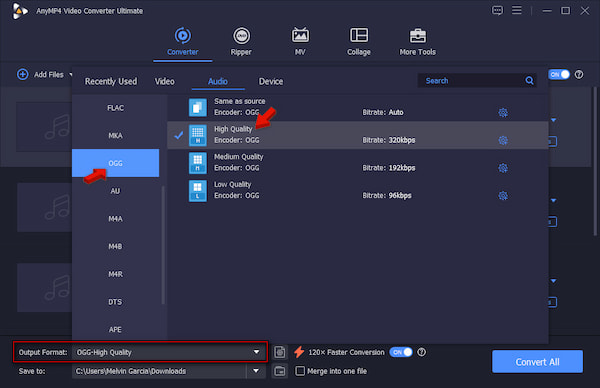
Task: Select FLAC audio format
Action: pyautogui.click(x=116, y=108)
